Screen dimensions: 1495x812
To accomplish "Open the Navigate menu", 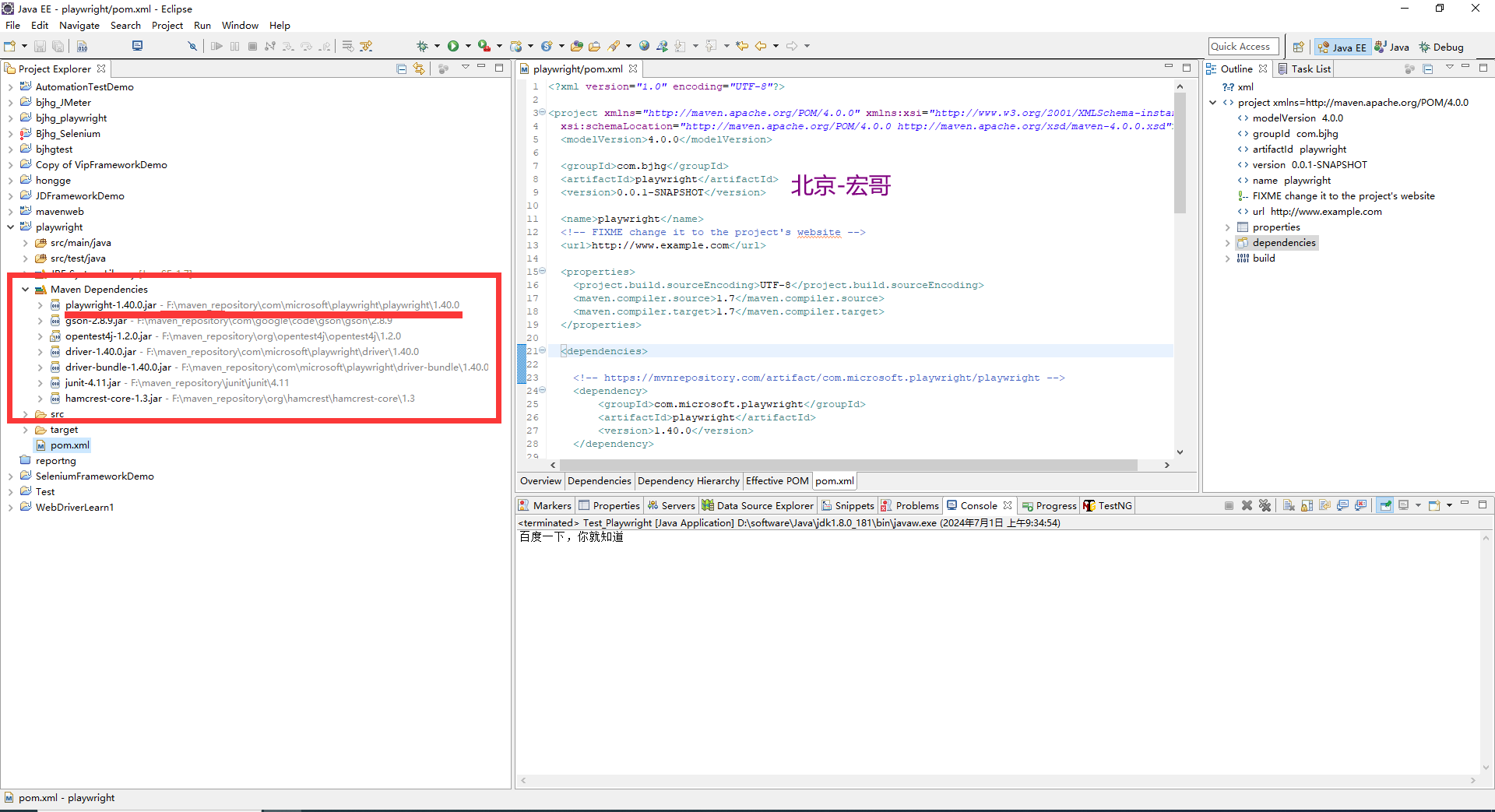I will (x=79, y=26).
